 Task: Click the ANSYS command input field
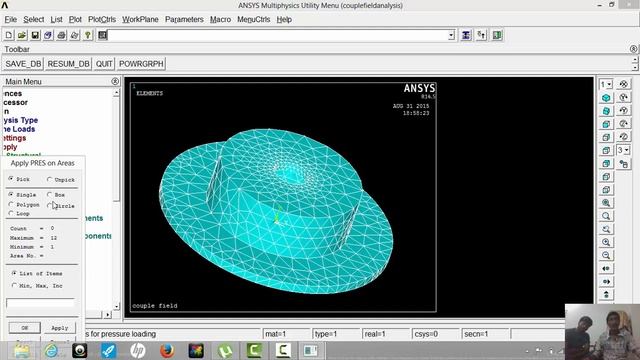277,35
